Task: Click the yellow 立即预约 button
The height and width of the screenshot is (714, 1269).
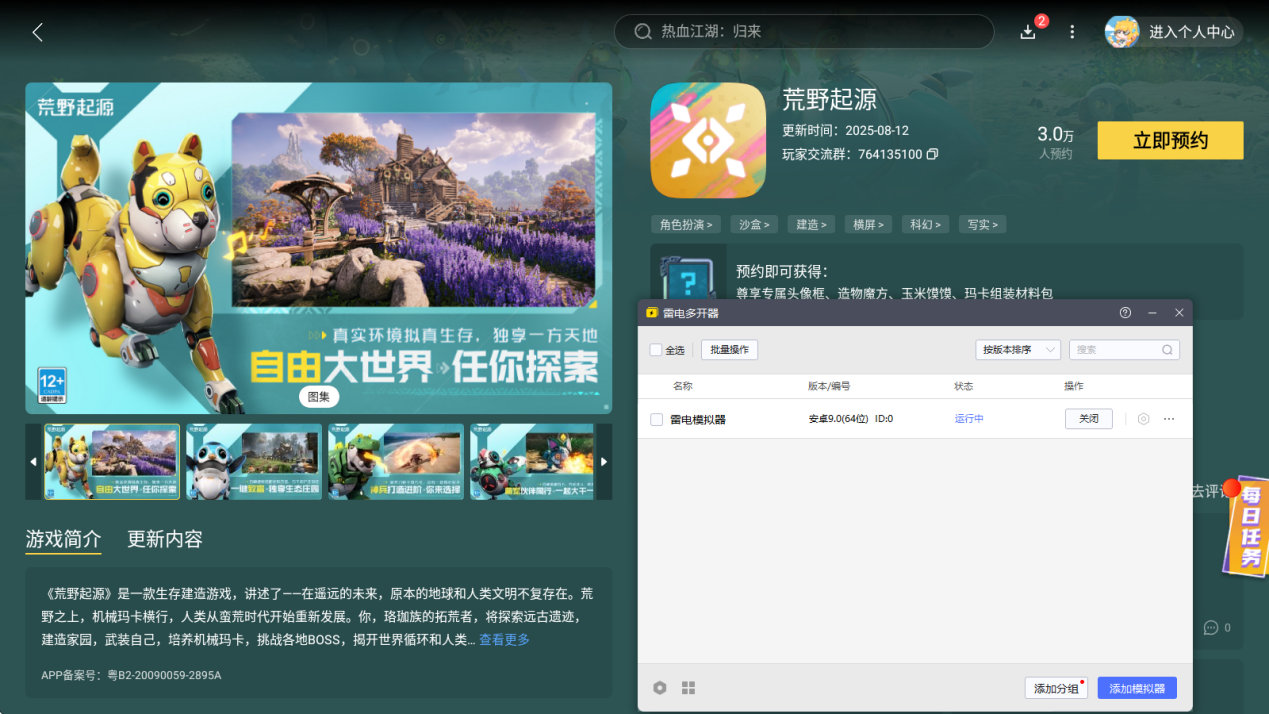Action: tap(1170, 141)
